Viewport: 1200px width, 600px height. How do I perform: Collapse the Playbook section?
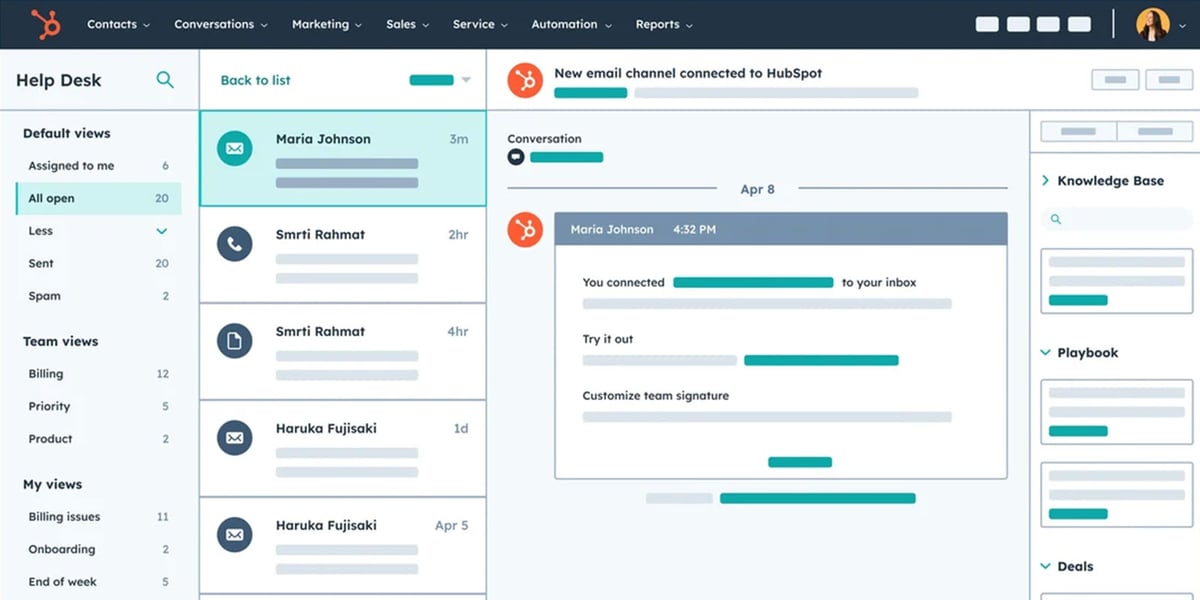click(1046, 353)
